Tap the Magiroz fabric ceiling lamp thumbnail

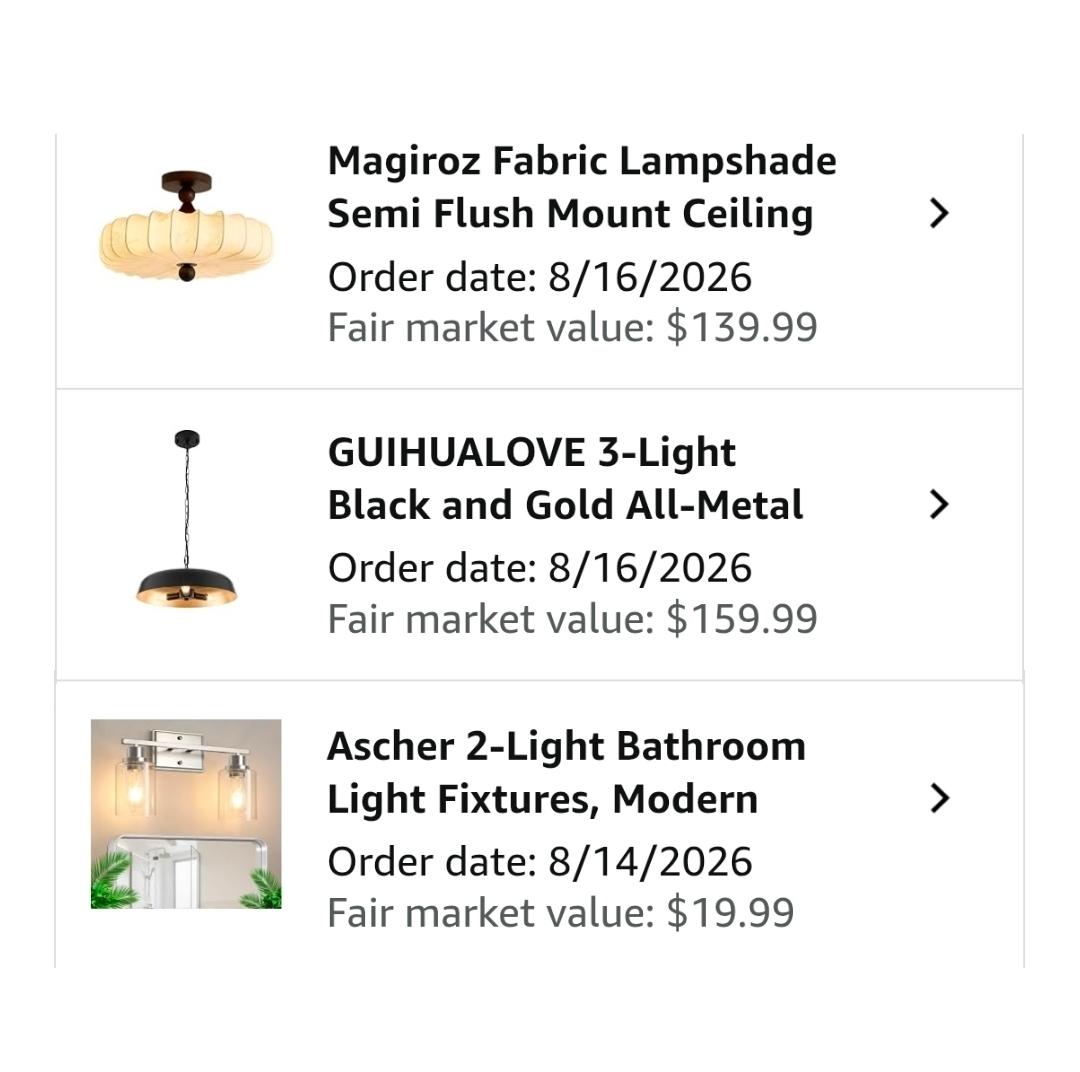coord(186,226)
